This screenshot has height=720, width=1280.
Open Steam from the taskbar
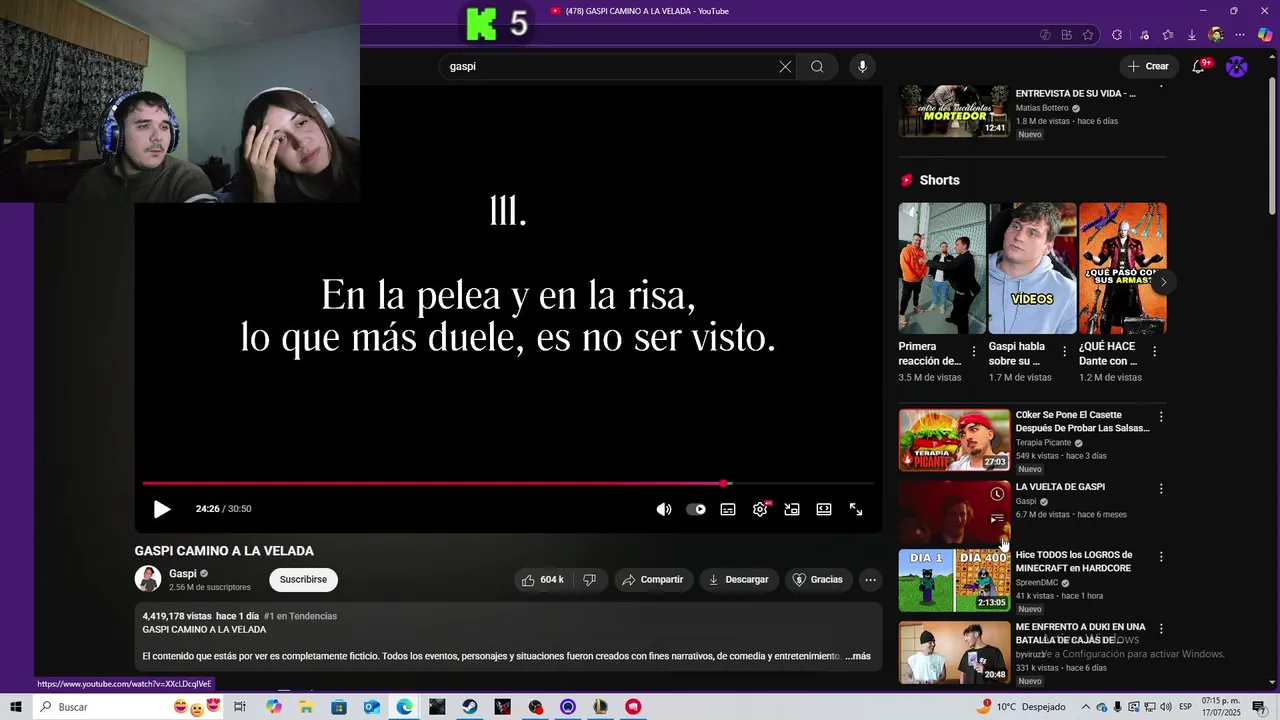click(x=469, y=707)
